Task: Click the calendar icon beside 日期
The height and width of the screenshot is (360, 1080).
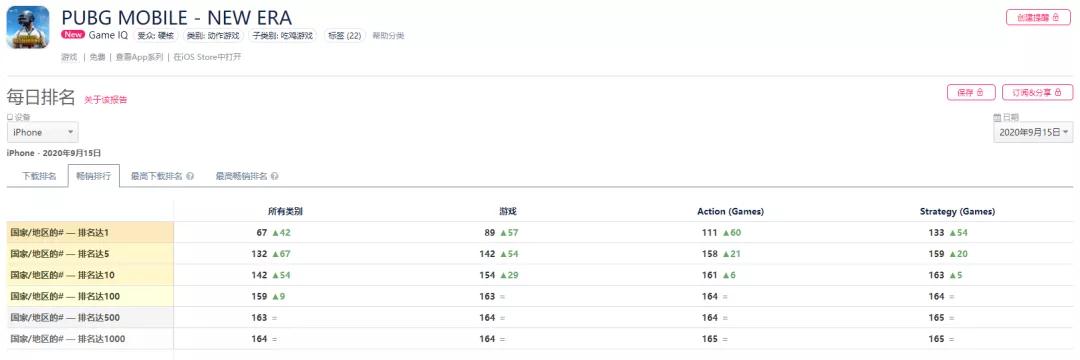Action: [997, 118]
